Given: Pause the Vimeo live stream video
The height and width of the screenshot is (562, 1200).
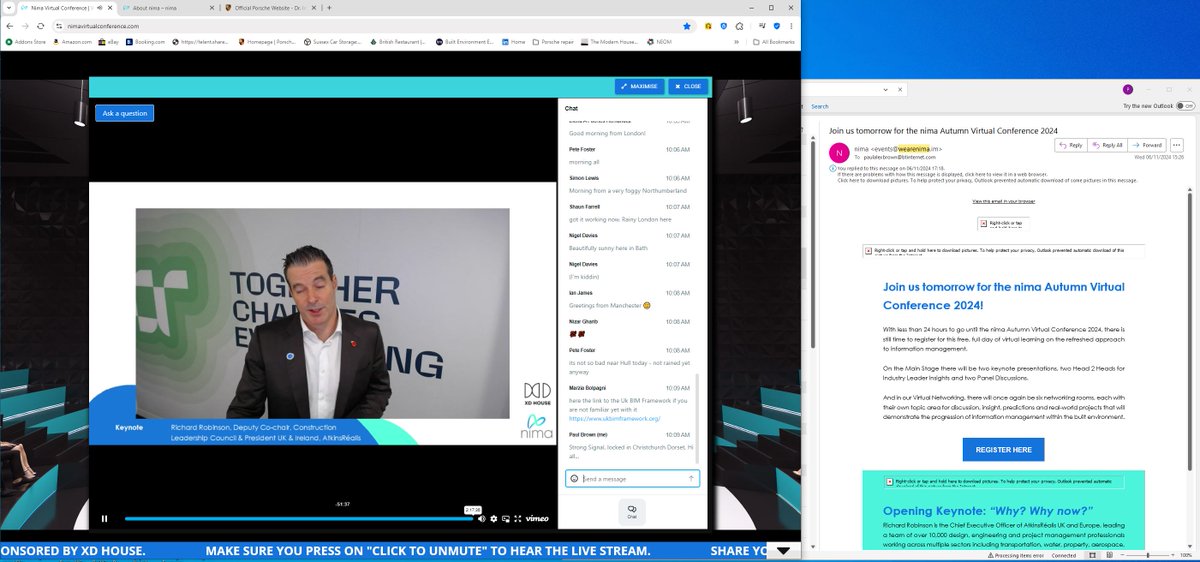Looking at the screenshot, I should (104, 518).
